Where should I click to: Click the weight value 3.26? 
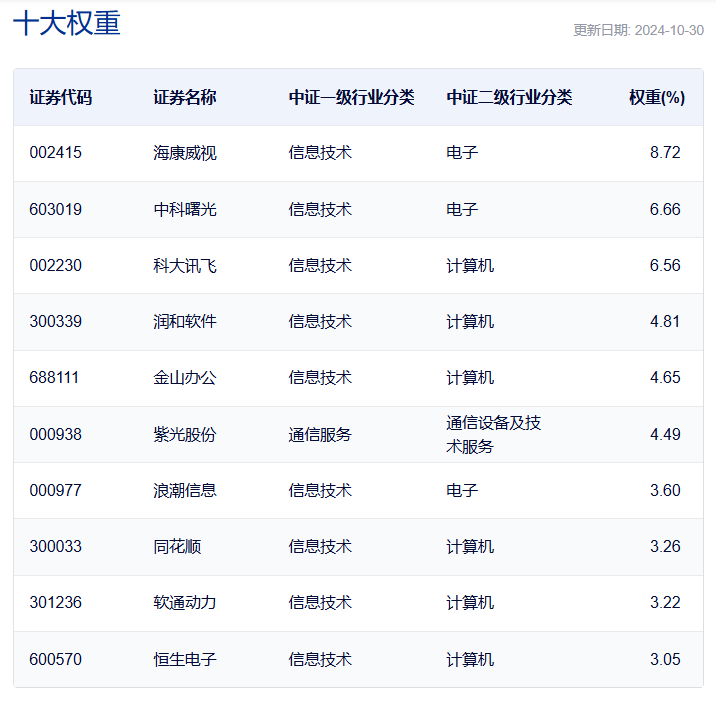pyautogui.click(x=665, y=547)
